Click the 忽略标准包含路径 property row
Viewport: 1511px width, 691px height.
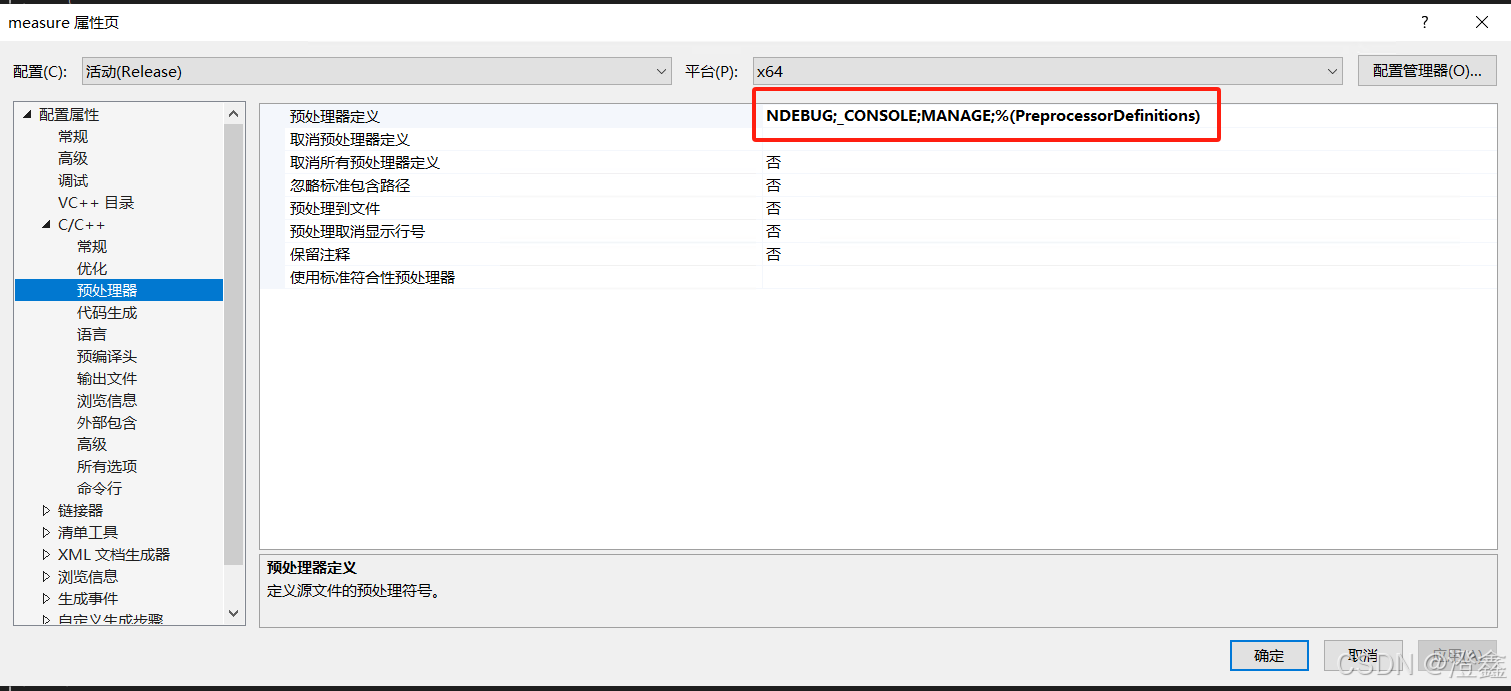(x=878, y=185)
